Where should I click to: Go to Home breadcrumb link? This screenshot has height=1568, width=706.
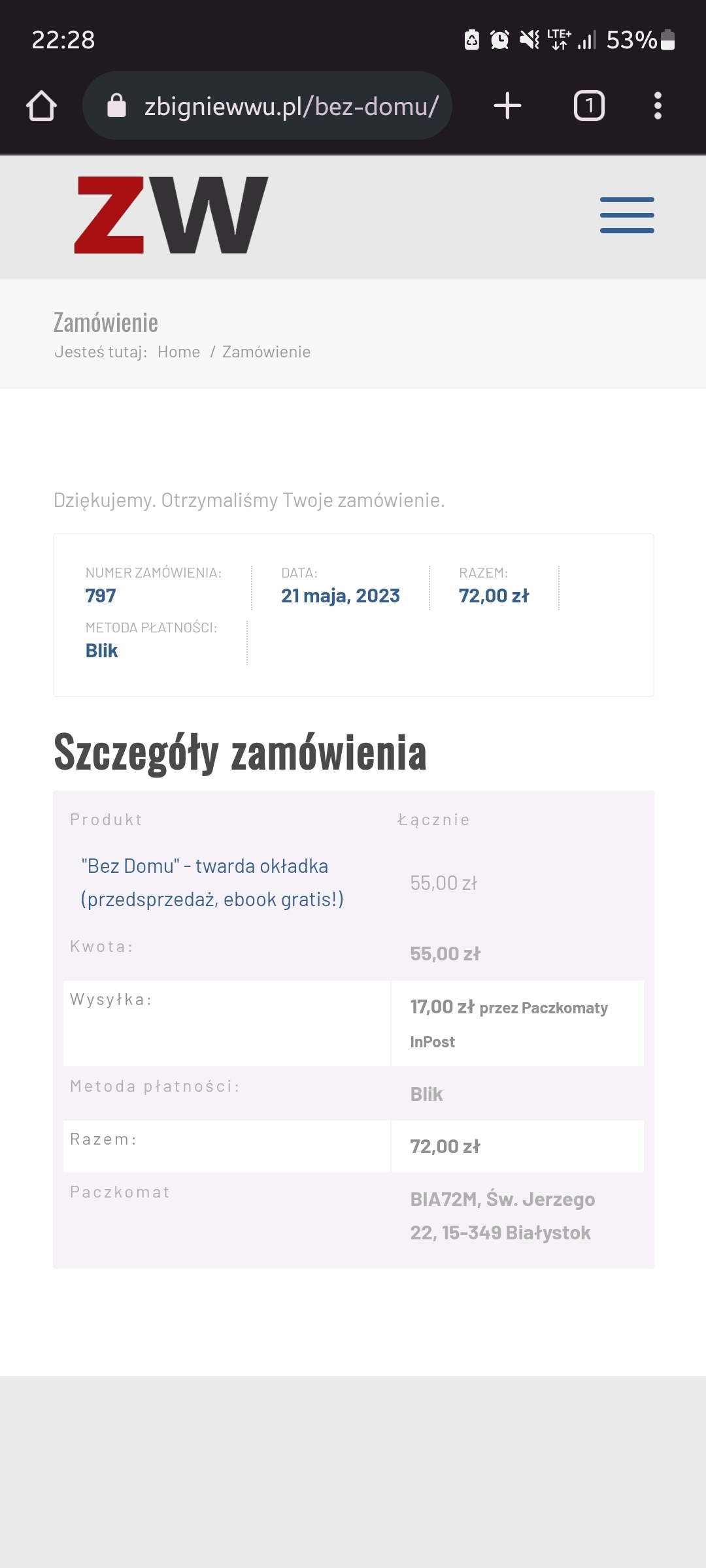click(178, 352)
